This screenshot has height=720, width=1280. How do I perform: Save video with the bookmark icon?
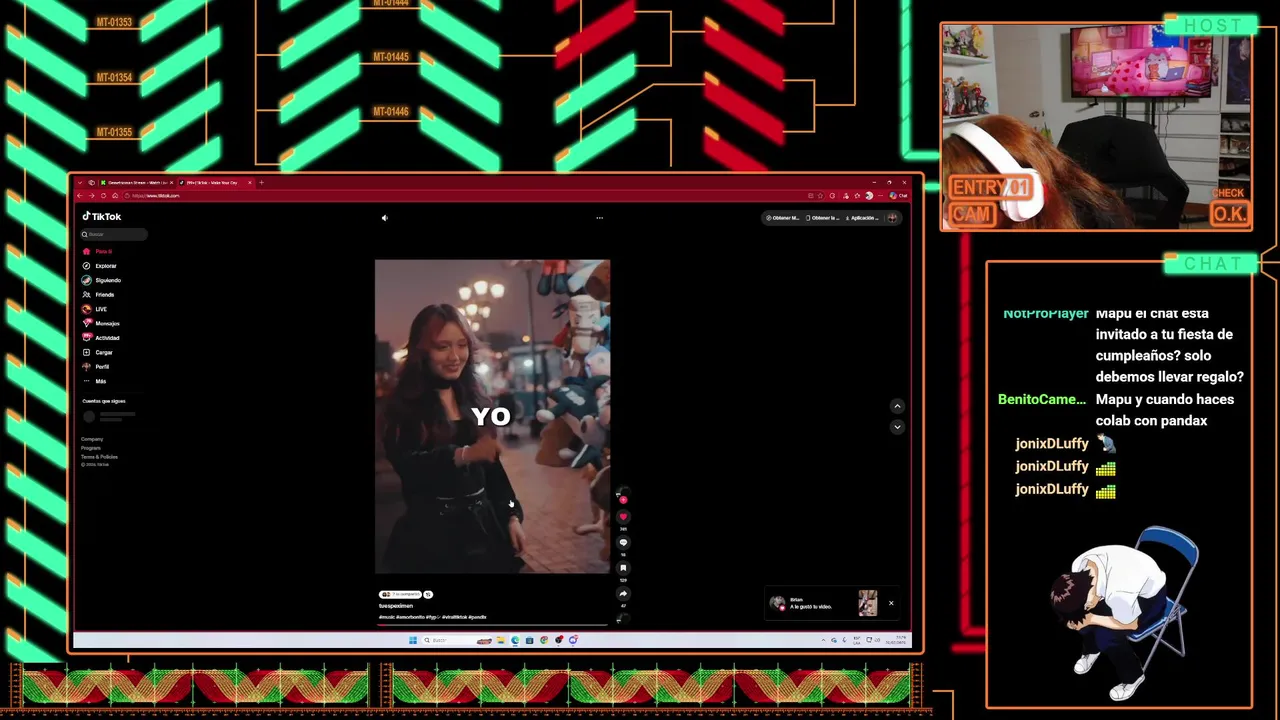coord(623,568)
